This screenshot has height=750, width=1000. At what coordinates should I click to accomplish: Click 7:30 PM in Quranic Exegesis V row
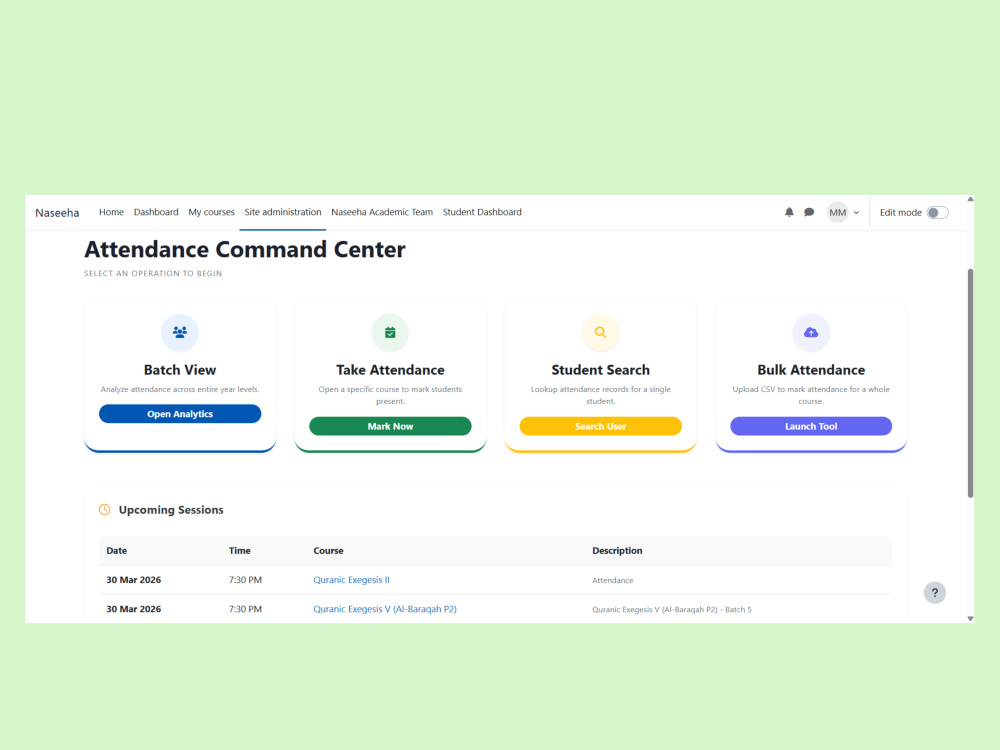246,609
